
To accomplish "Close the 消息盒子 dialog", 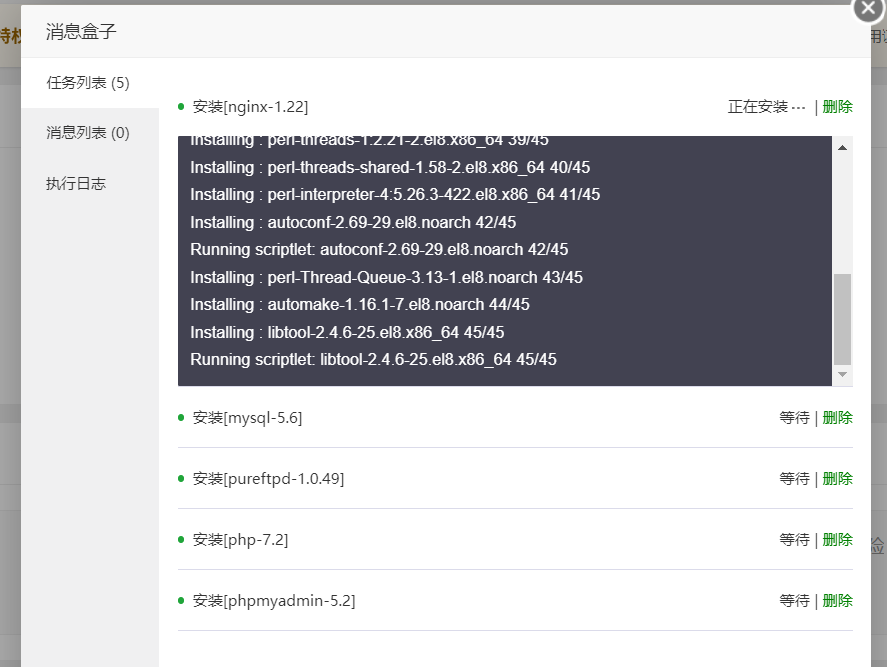I will coord(868,8).
